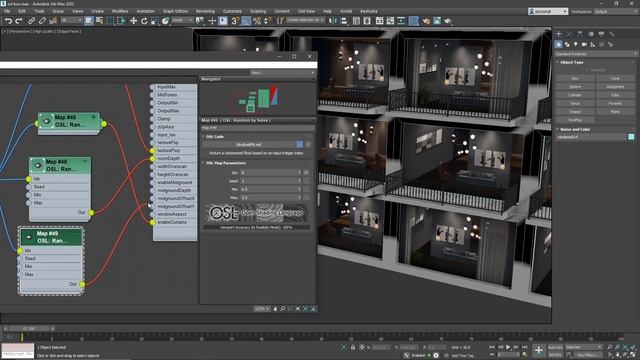Go to the start frame
Screen dimensions: 640x360
[x=491, y=347]
